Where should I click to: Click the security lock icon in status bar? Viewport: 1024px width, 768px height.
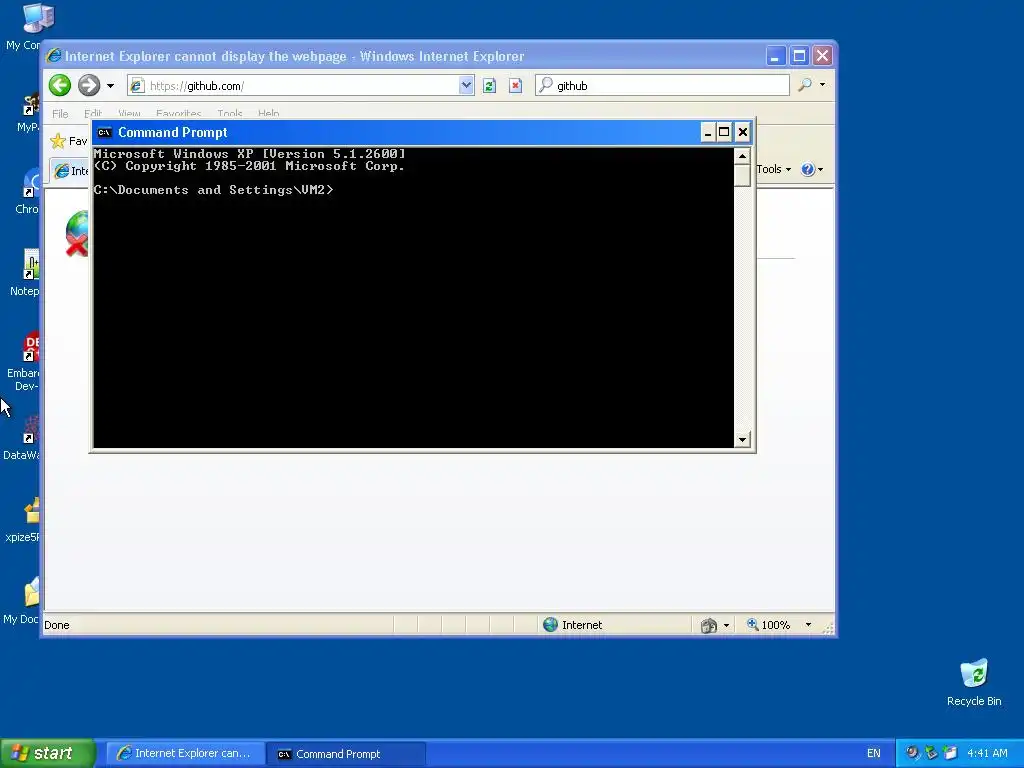tap(709, 626)
